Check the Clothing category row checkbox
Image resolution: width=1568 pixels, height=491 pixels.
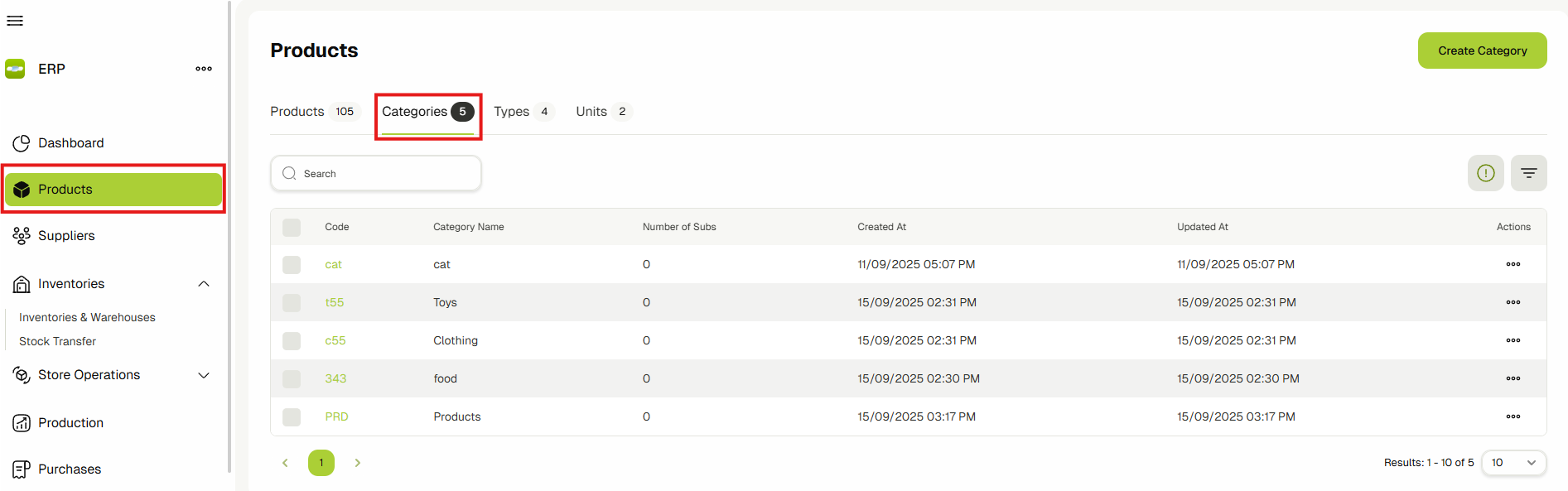click(x=292, y=341)
